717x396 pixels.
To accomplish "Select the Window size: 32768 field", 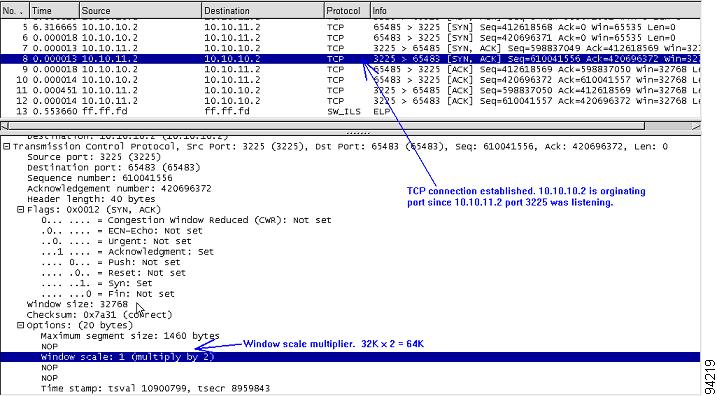I will [77, 305].
